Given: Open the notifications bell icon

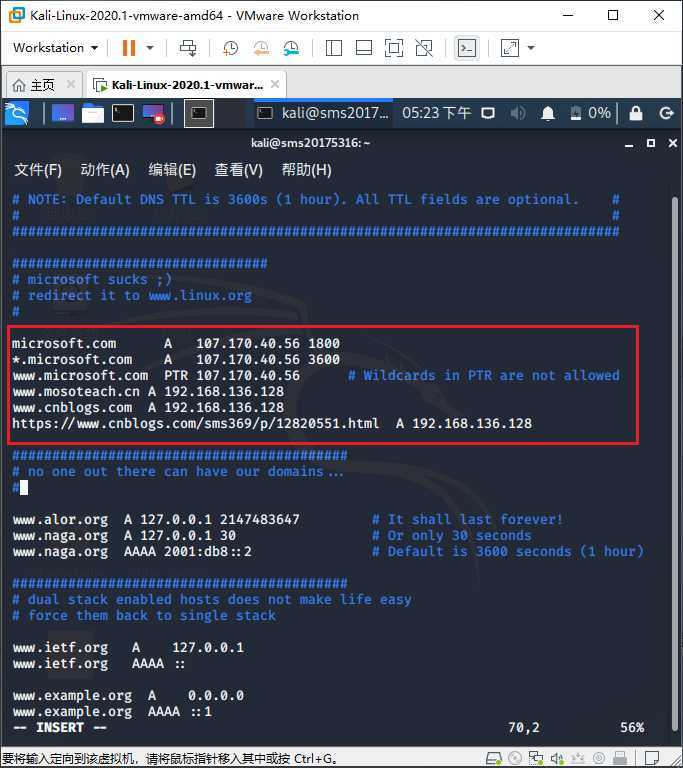Looking at the screenshot, I should [x=548, y=114].
